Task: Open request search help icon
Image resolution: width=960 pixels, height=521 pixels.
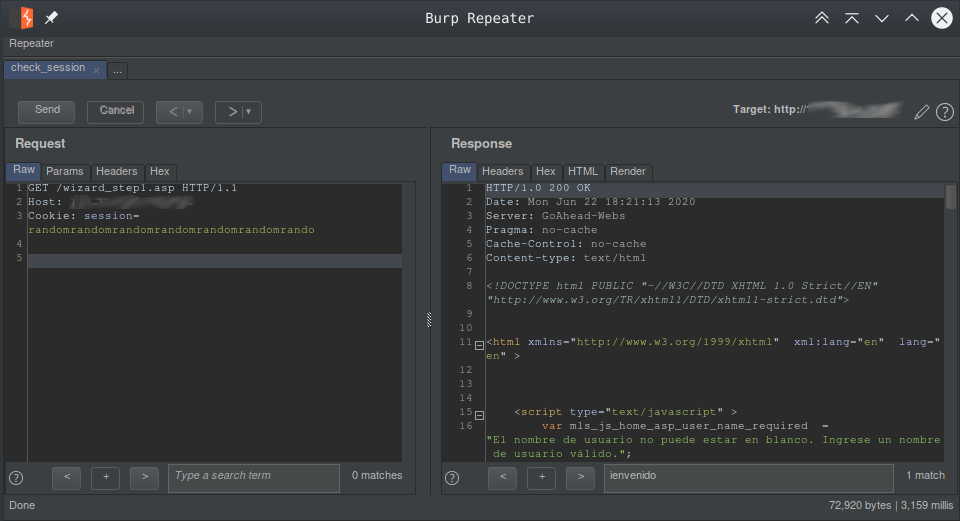Action: coord(16,478)
